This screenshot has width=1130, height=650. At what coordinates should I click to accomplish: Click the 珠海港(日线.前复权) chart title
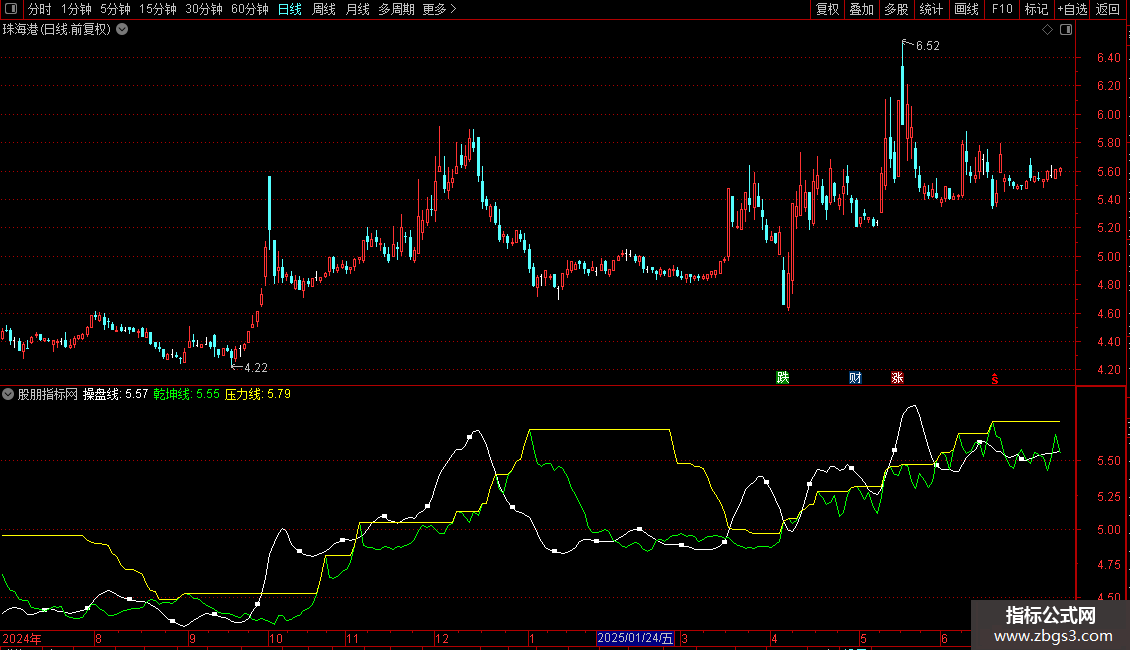coord(57,30)
